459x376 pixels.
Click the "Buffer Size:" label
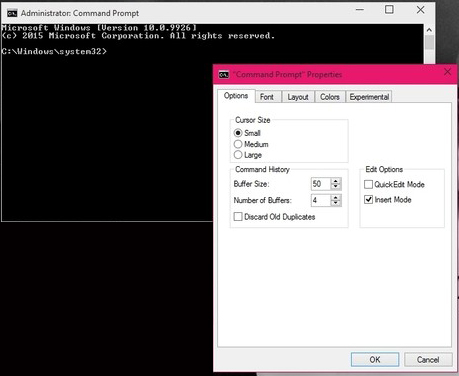[x=251, y=184]
